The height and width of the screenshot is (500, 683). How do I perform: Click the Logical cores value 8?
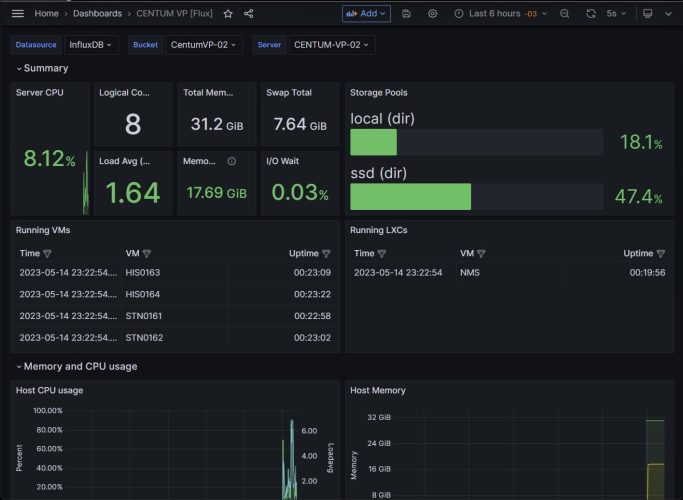133,124
